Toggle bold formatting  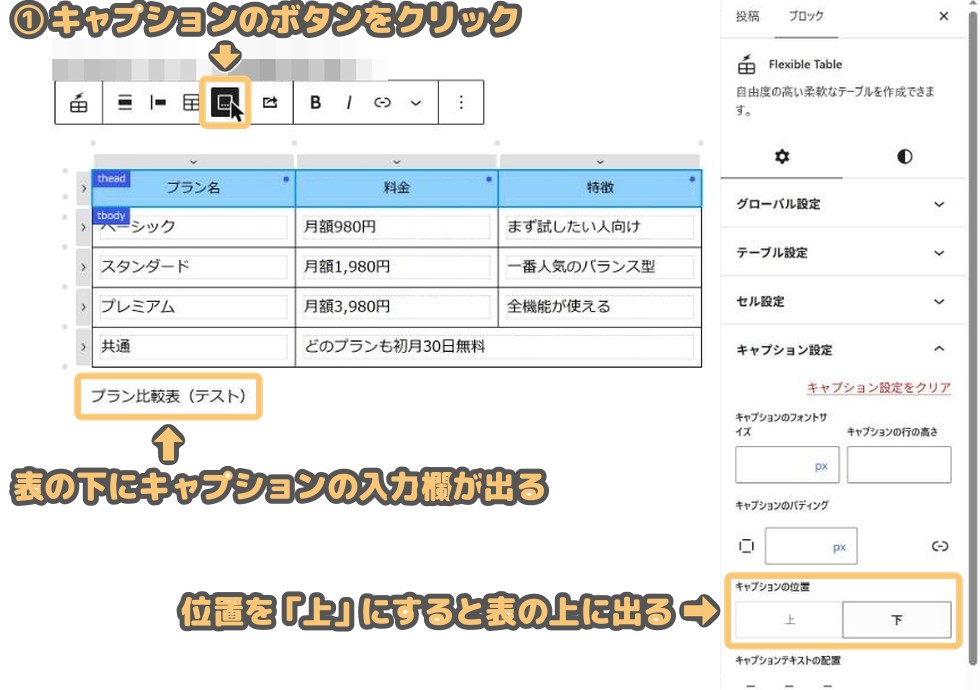tap(316, 102)
